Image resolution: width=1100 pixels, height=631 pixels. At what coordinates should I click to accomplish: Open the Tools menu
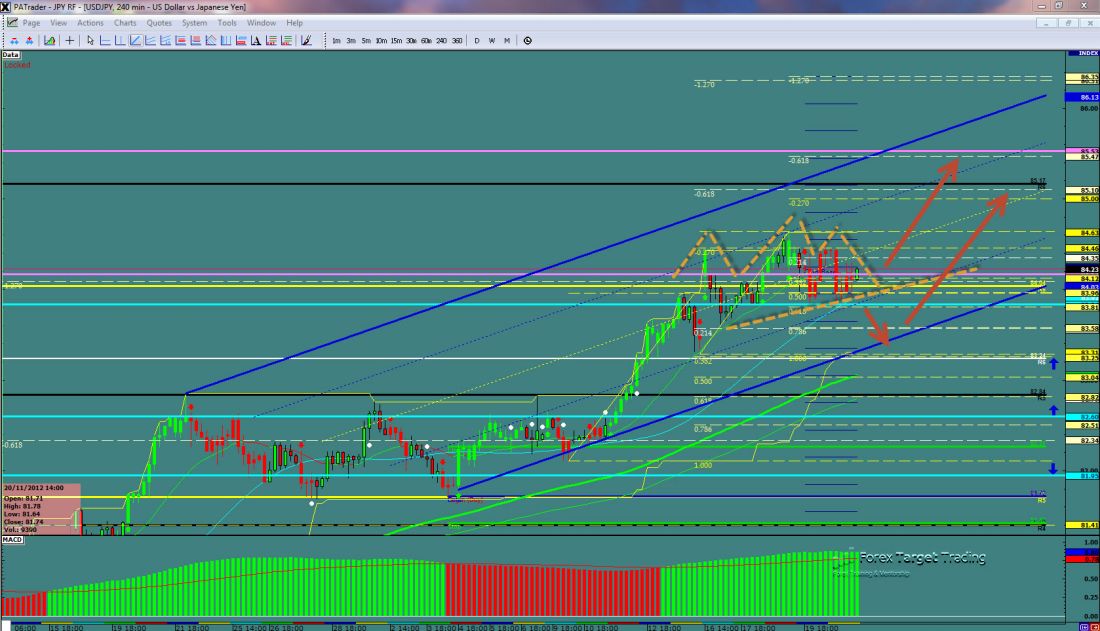[227, 22]
